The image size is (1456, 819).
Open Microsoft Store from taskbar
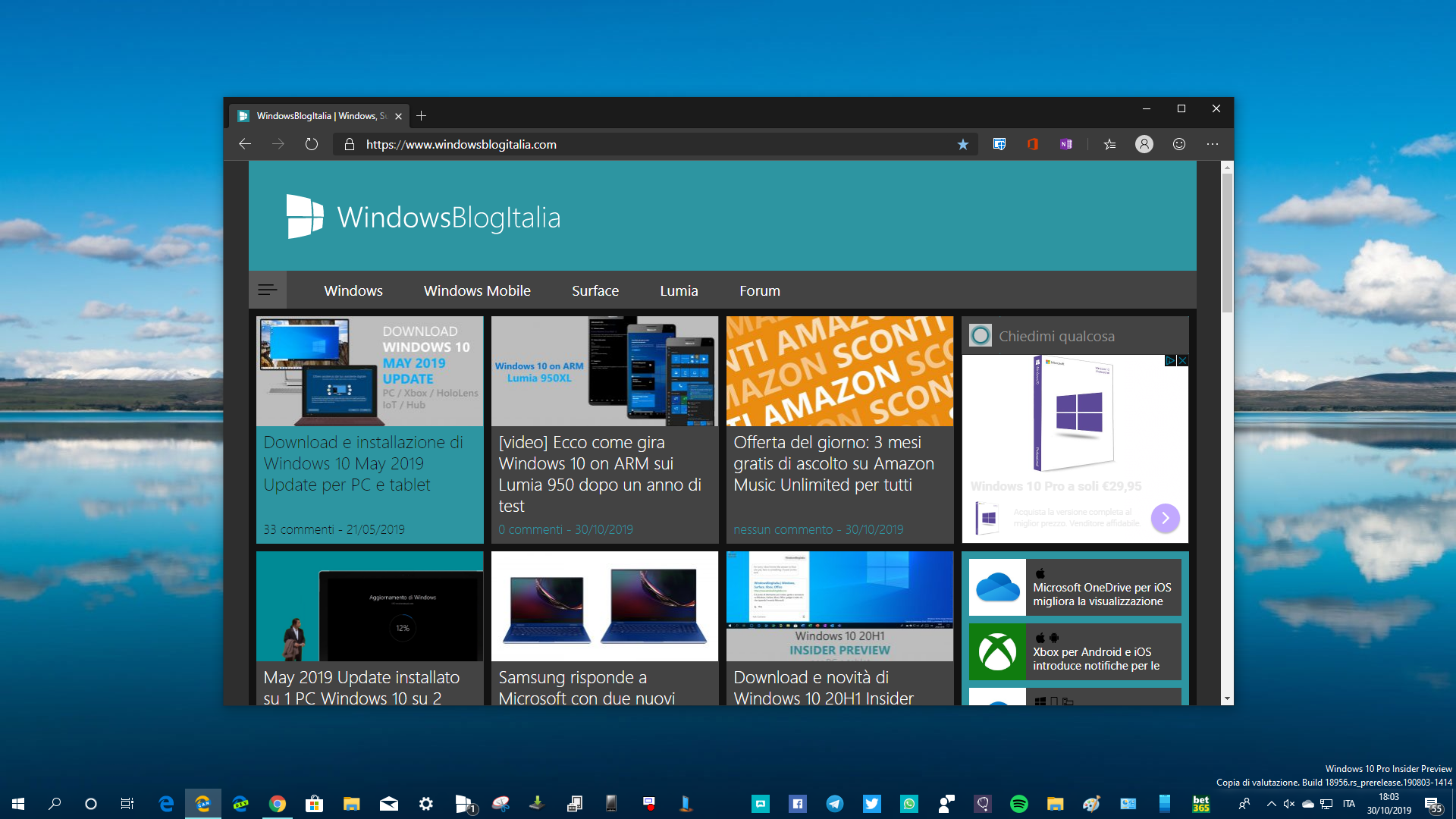click(314, 804)
